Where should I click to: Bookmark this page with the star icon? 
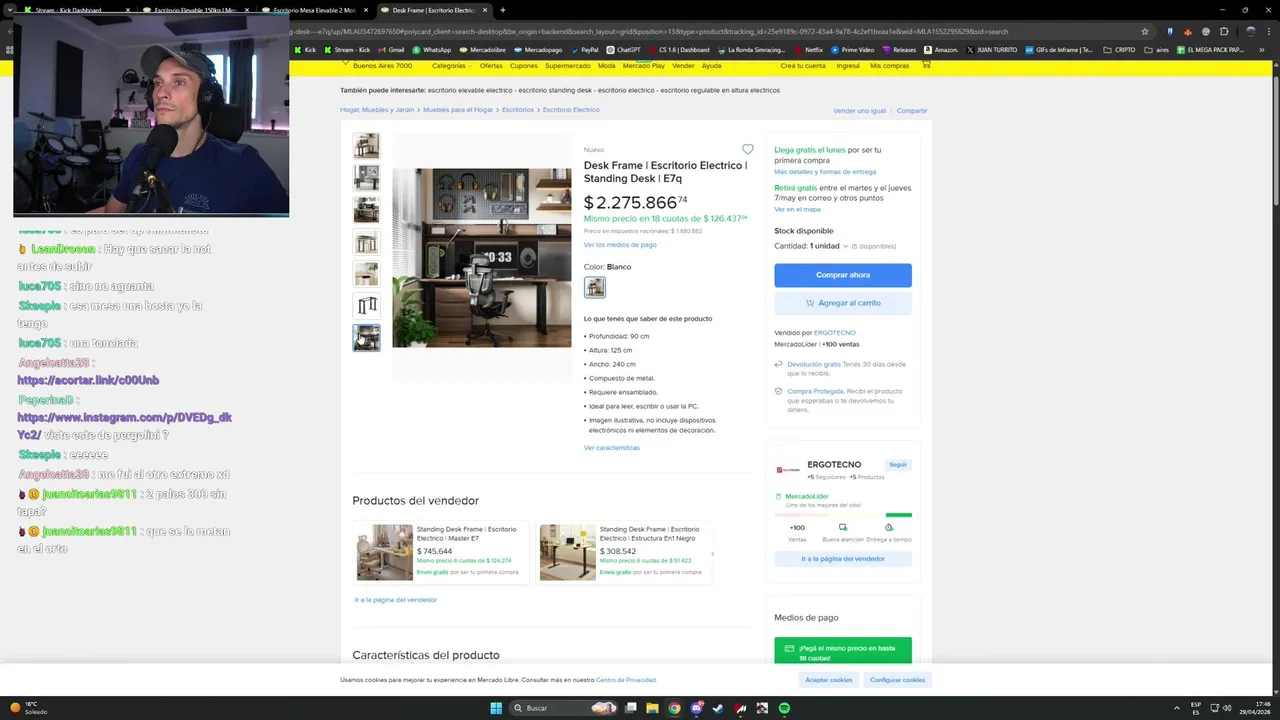(1145, 31)
